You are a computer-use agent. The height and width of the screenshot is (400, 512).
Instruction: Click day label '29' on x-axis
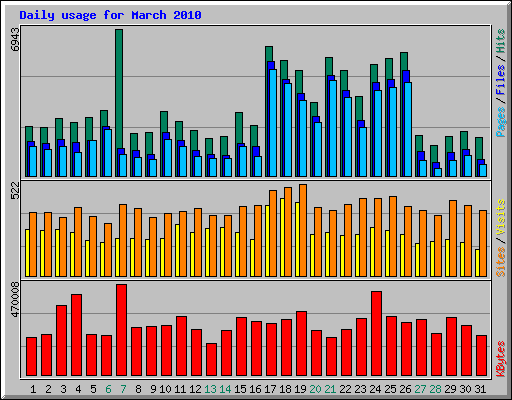click(450, 389)
